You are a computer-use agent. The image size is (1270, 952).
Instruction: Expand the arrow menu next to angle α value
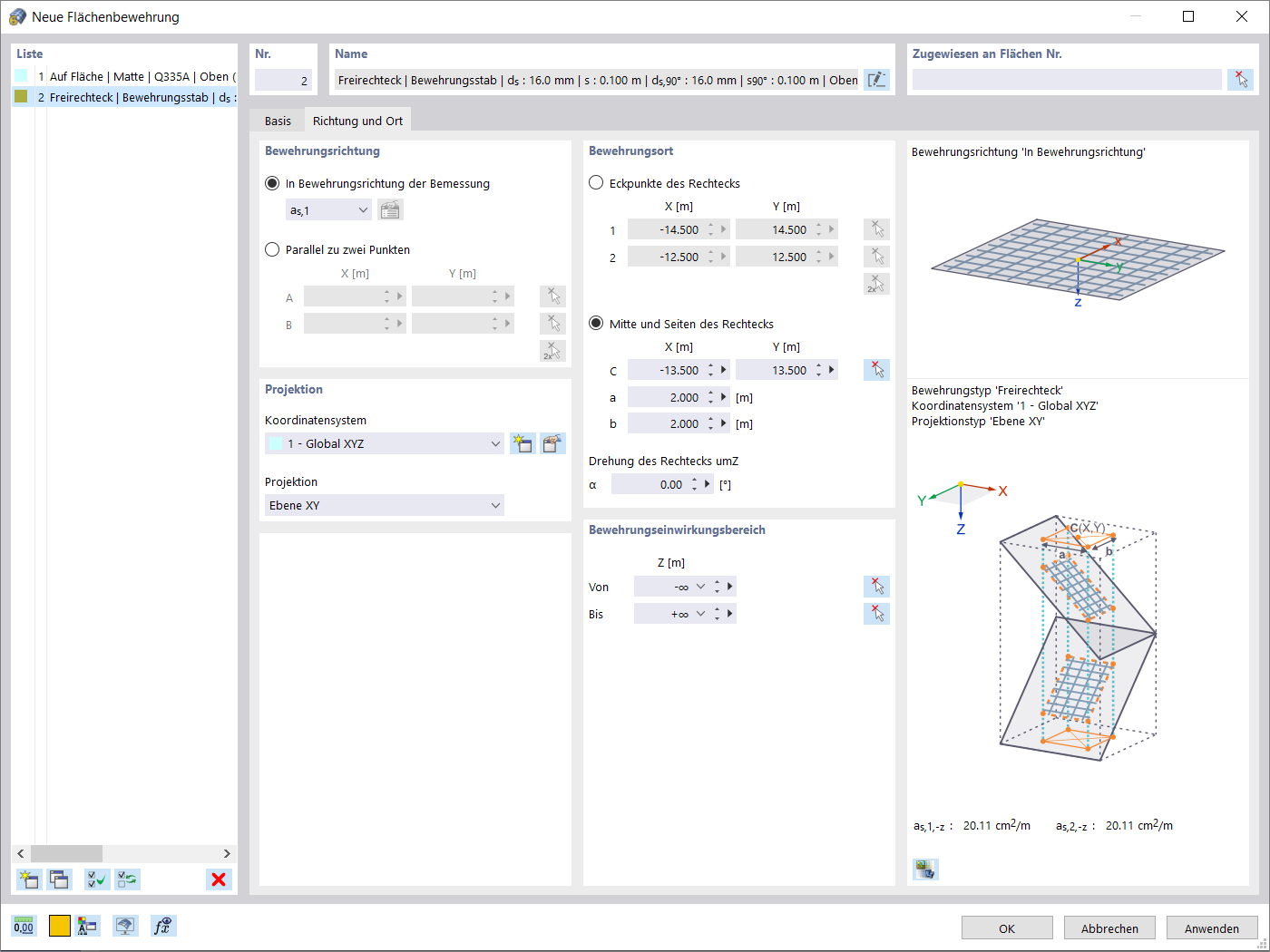[708, 484]
